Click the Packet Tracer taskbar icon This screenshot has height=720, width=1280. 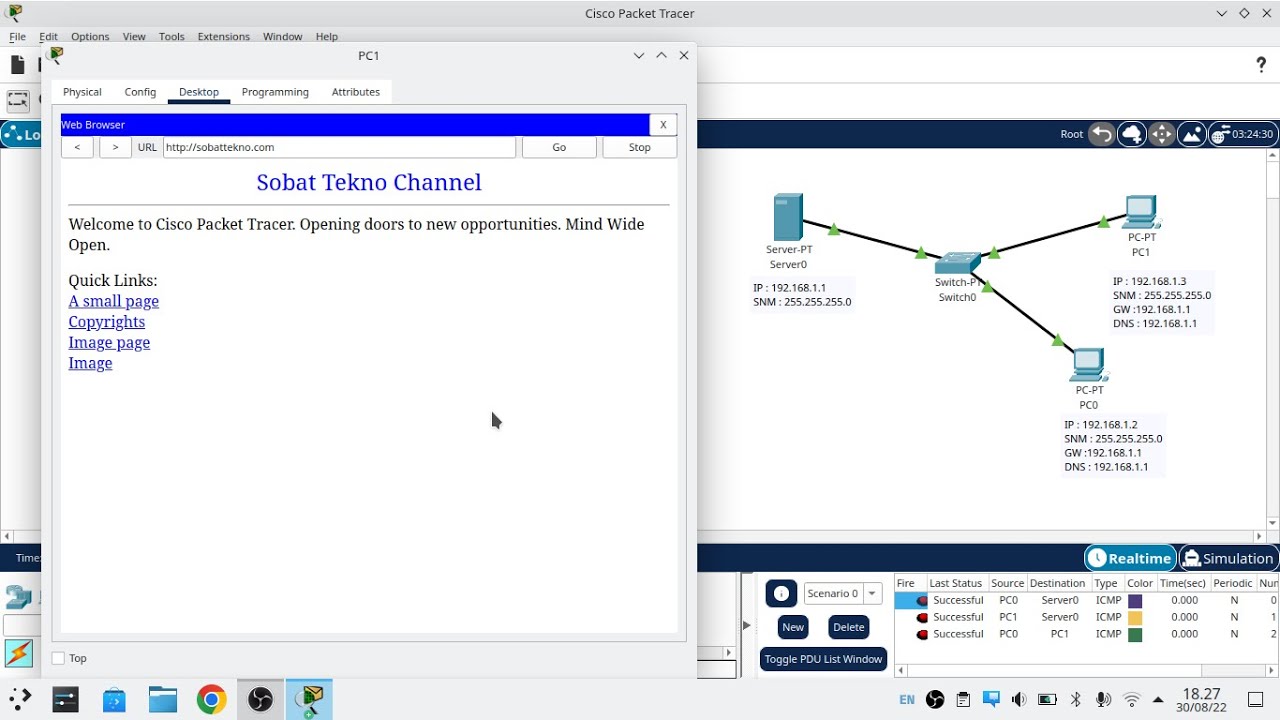(x=310, y=699)
